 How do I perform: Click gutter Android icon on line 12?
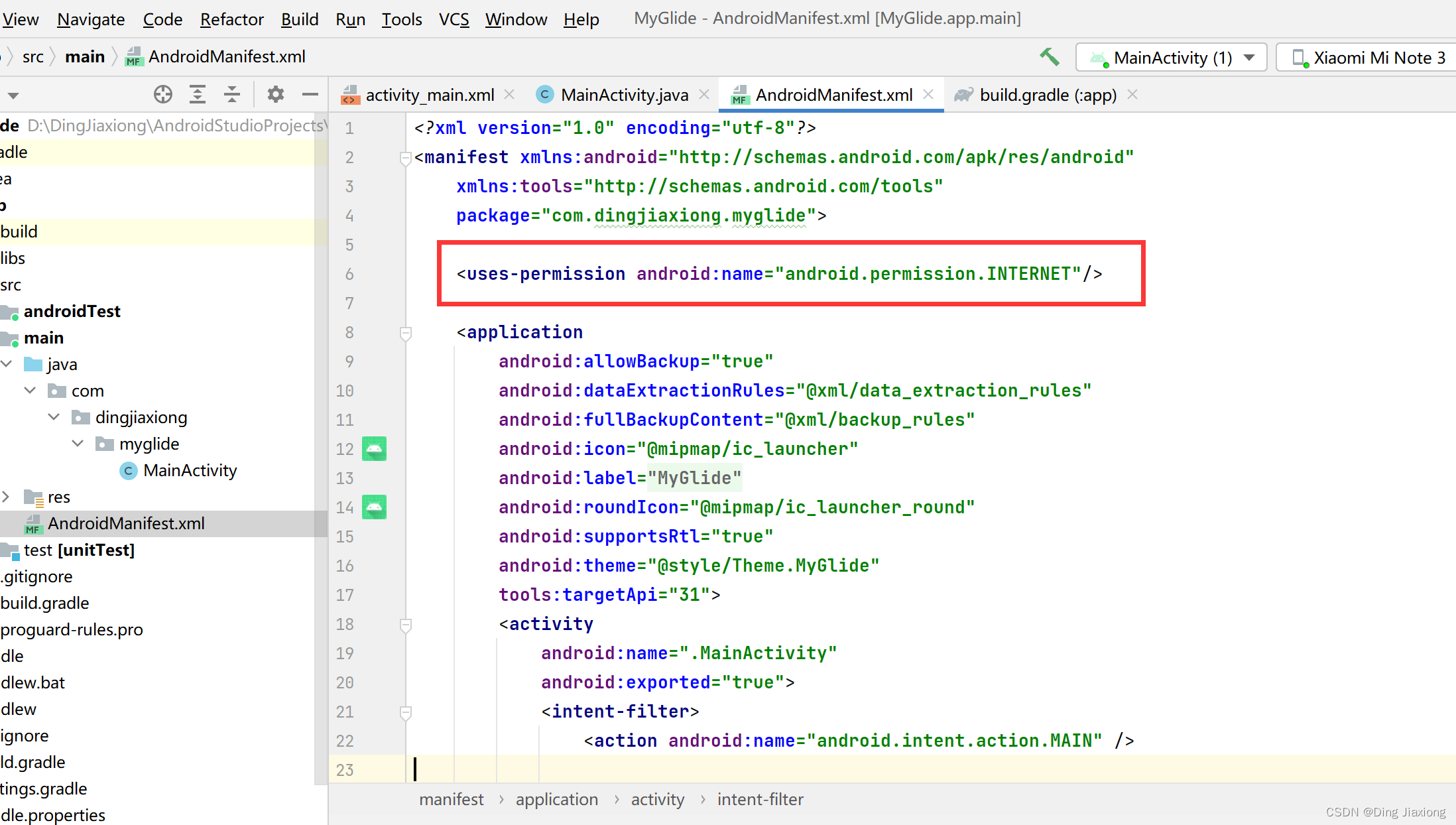[374, 449]
